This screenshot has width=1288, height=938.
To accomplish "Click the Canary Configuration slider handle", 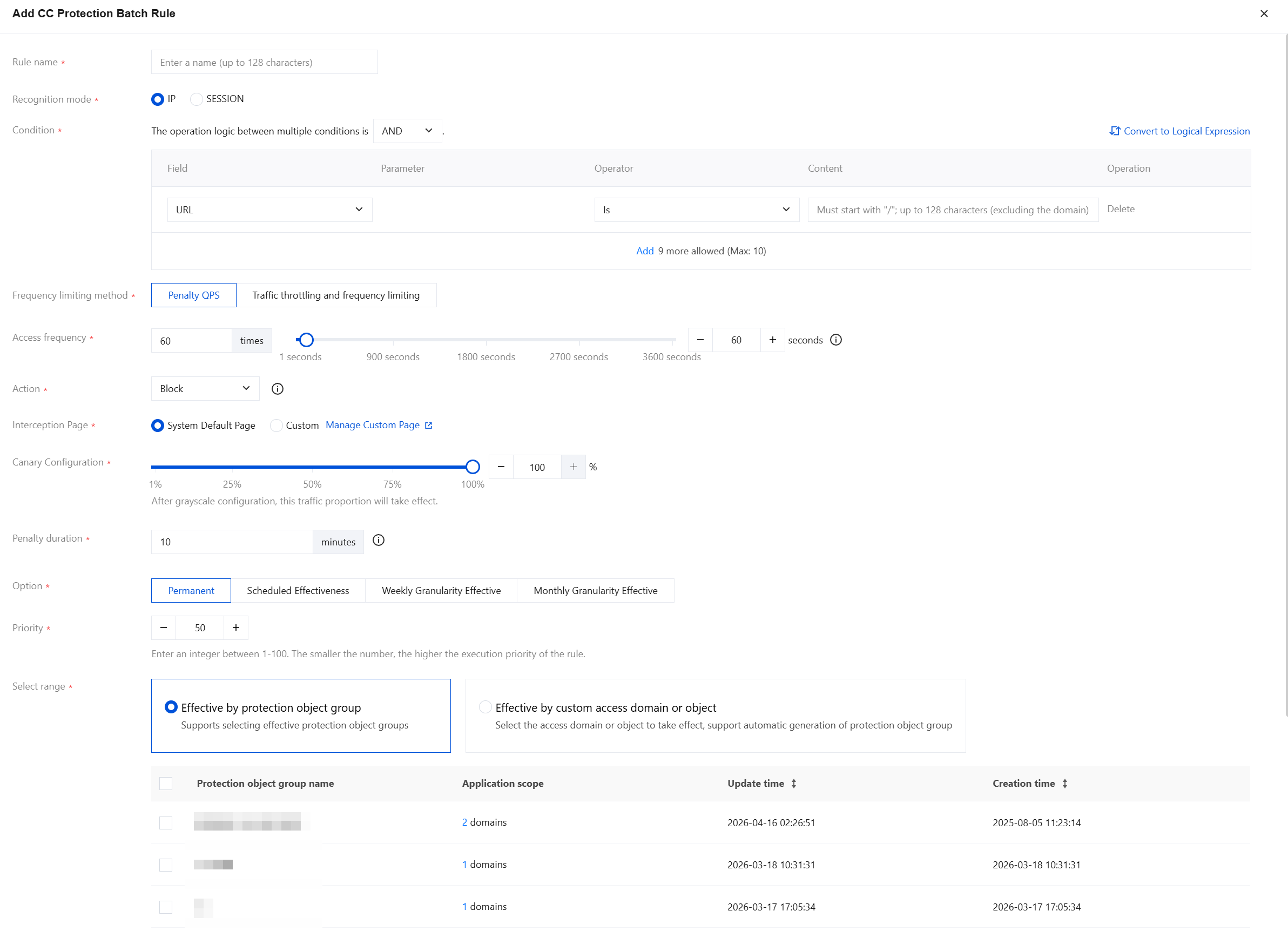I will 473,467.
